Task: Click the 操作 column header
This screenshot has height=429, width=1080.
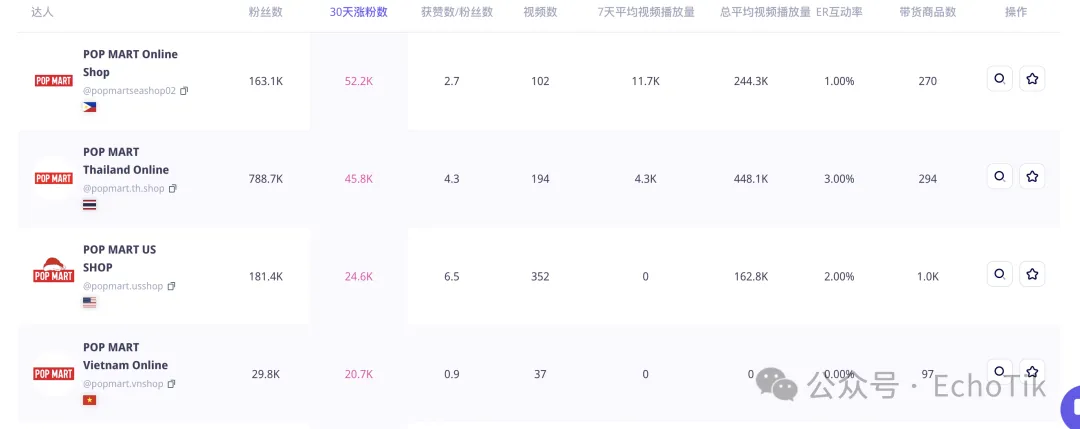Action: tap(1016, 12)
